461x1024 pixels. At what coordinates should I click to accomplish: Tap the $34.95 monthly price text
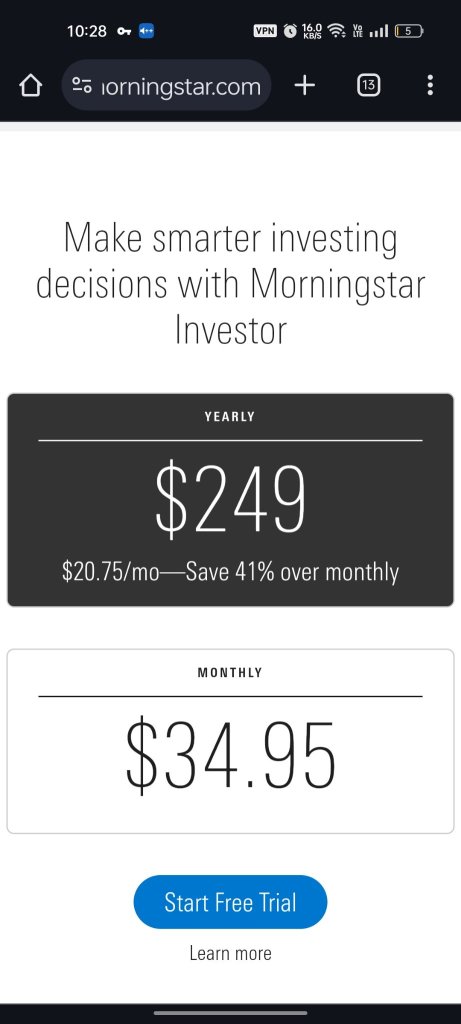click(x=230, y=754)
